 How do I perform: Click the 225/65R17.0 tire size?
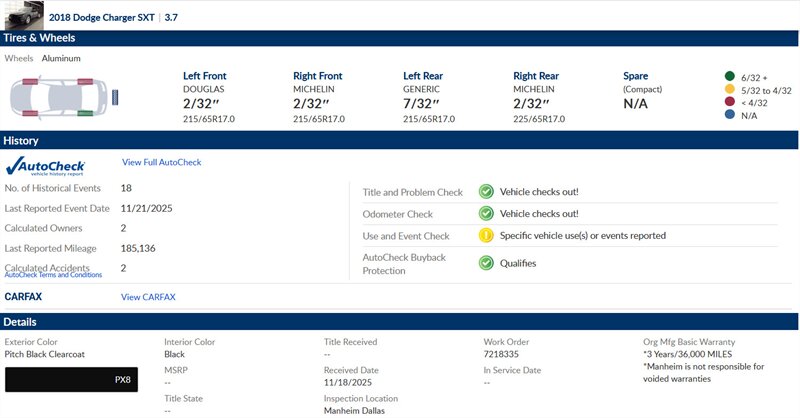click(539, 119)
